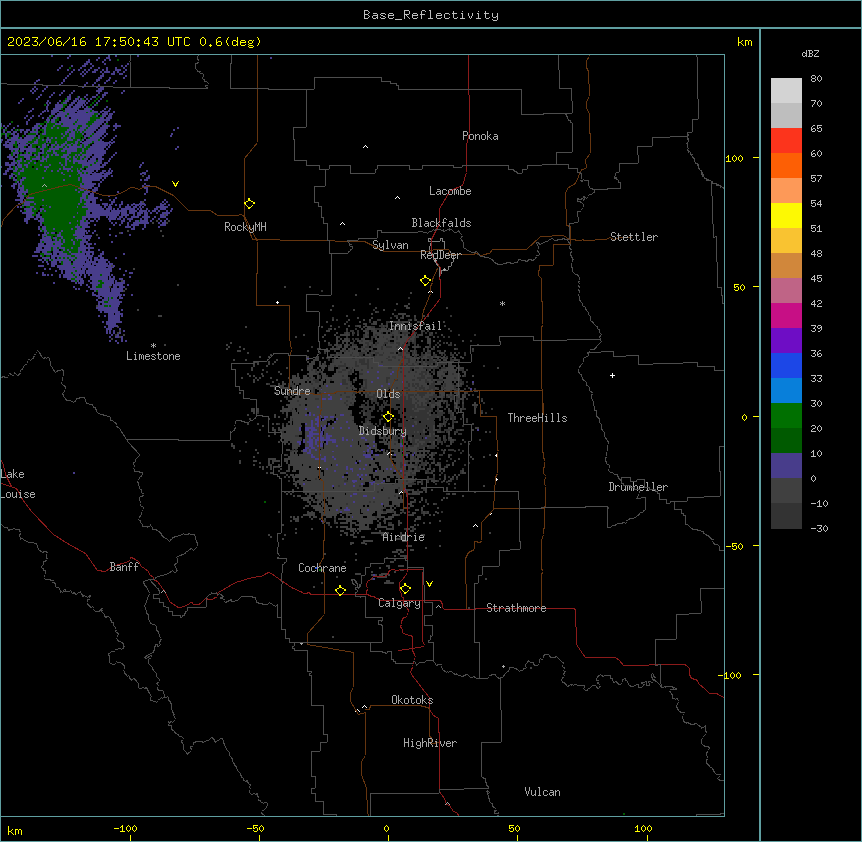Click the Blackfalds town label
862x842 pixels.
[441, 223]
